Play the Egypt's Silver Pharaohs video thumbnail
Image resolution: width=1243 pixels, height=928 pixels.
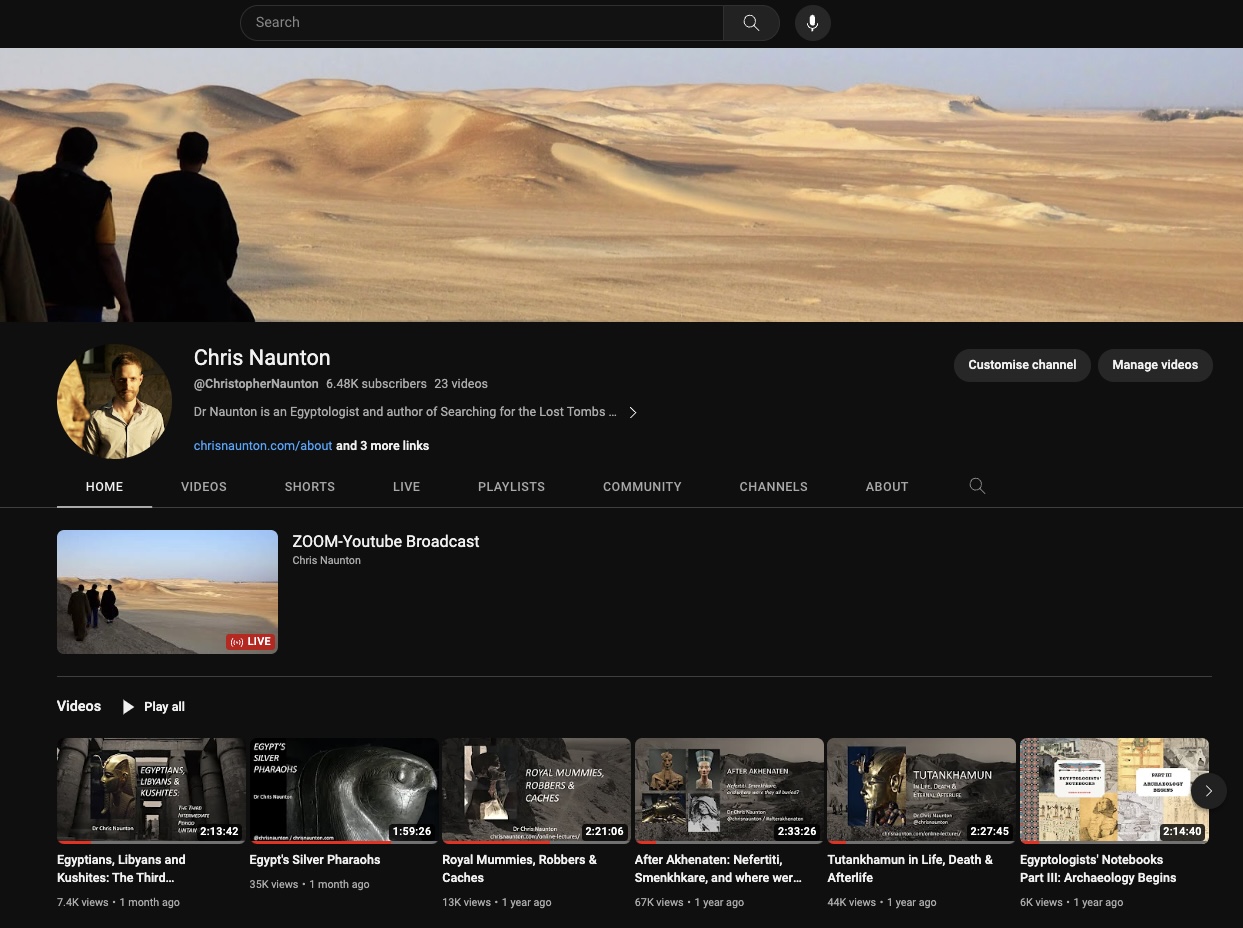tap(343, 790)
